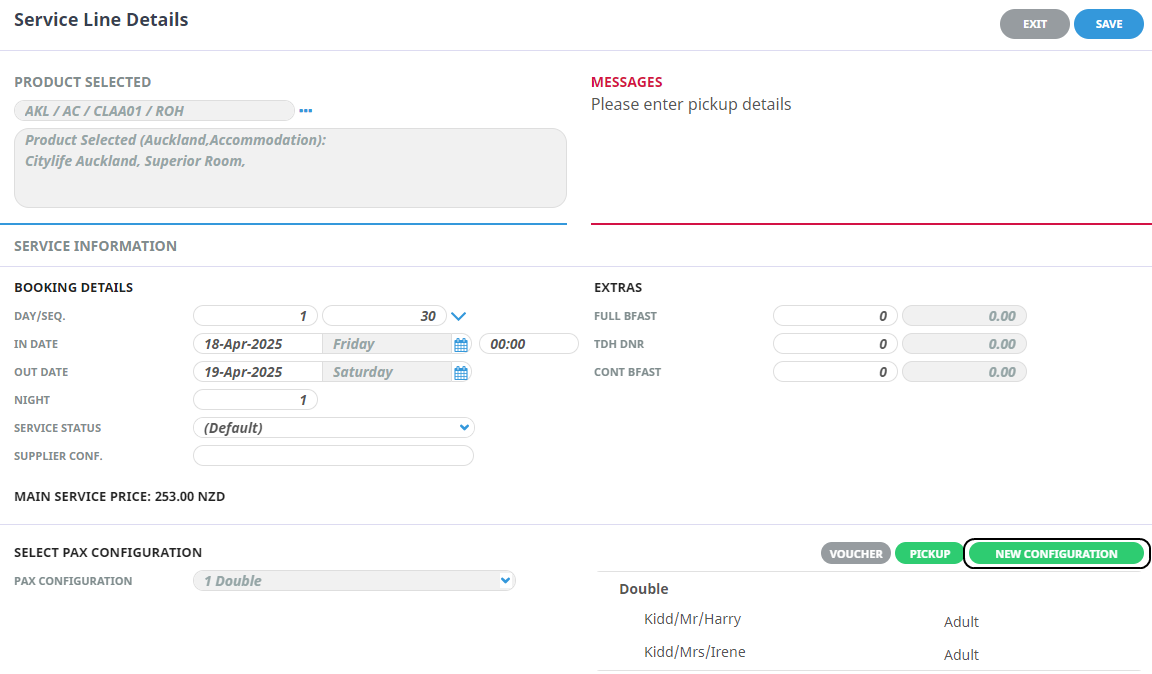Screen dimensions: 1152x674
Task: Click the In Date time field
Action: (529, 344)
